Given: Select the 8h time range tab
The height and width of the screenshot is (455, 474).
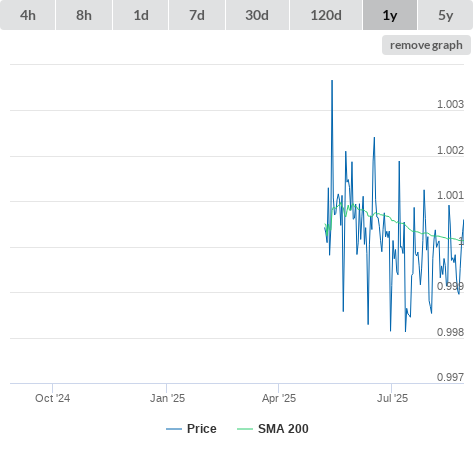Looking at the screenshot, I should click(84, 15).
